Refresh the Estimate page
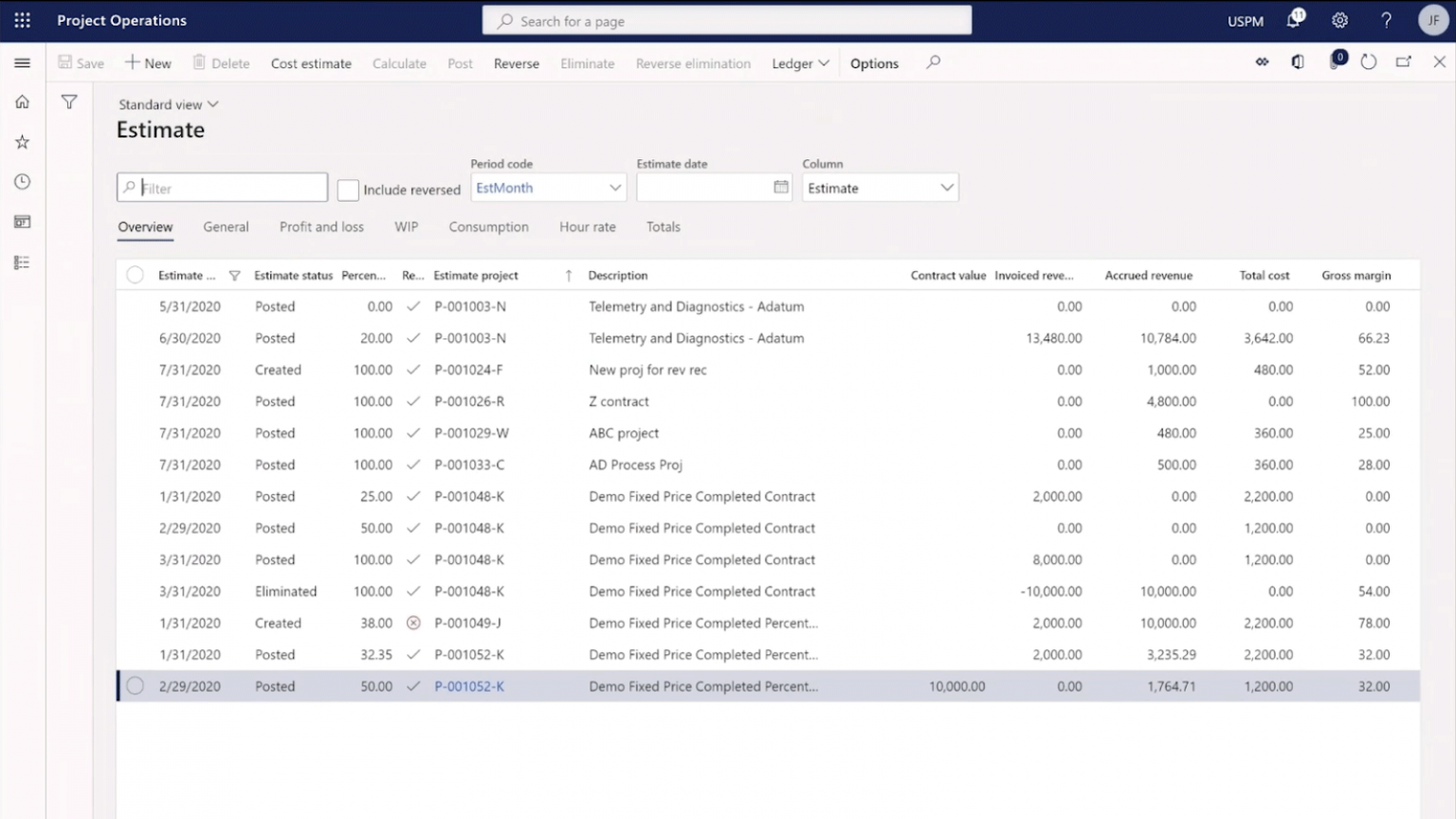 click(1368, 62)
